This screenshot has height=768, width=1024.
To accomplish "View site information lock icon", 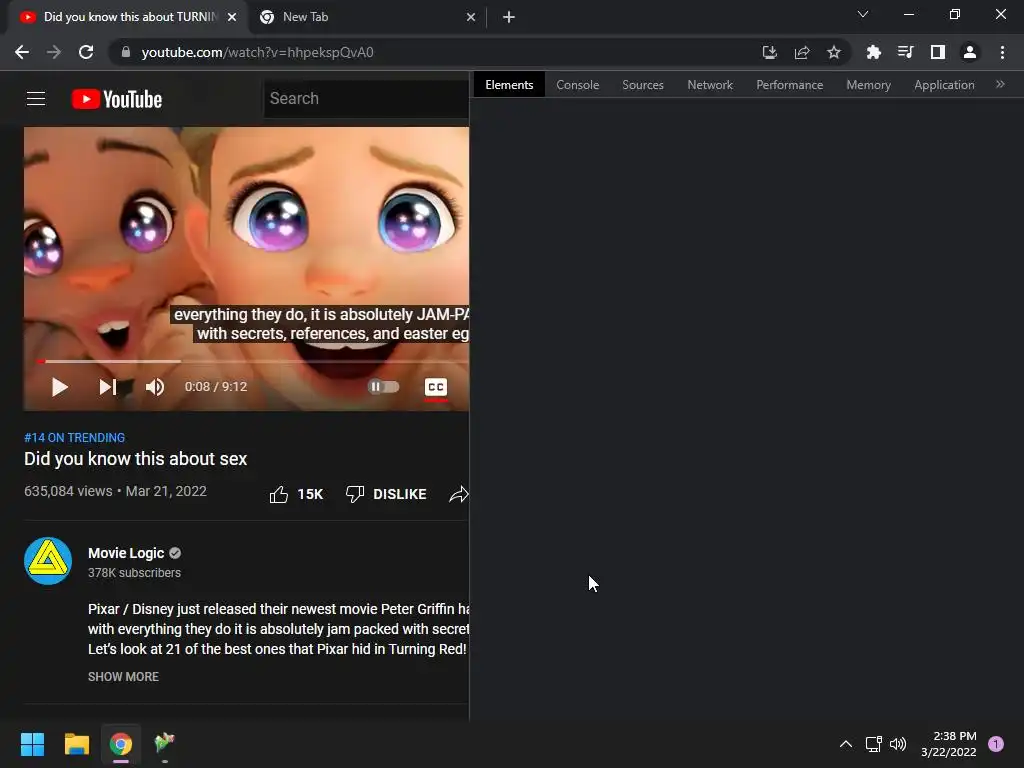I will (126, 52).
